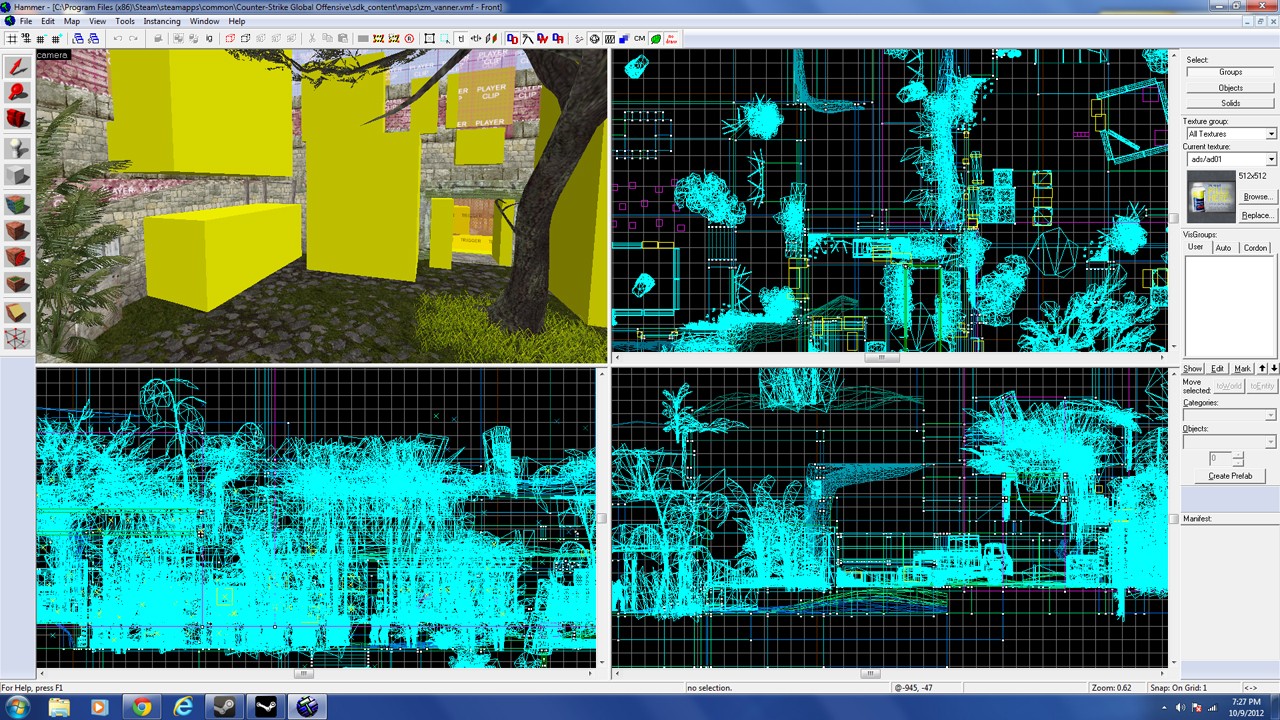The image size is (1280, 720).
Task: Toggle the Radius culling red circle icon
Action: coord(409,39)
